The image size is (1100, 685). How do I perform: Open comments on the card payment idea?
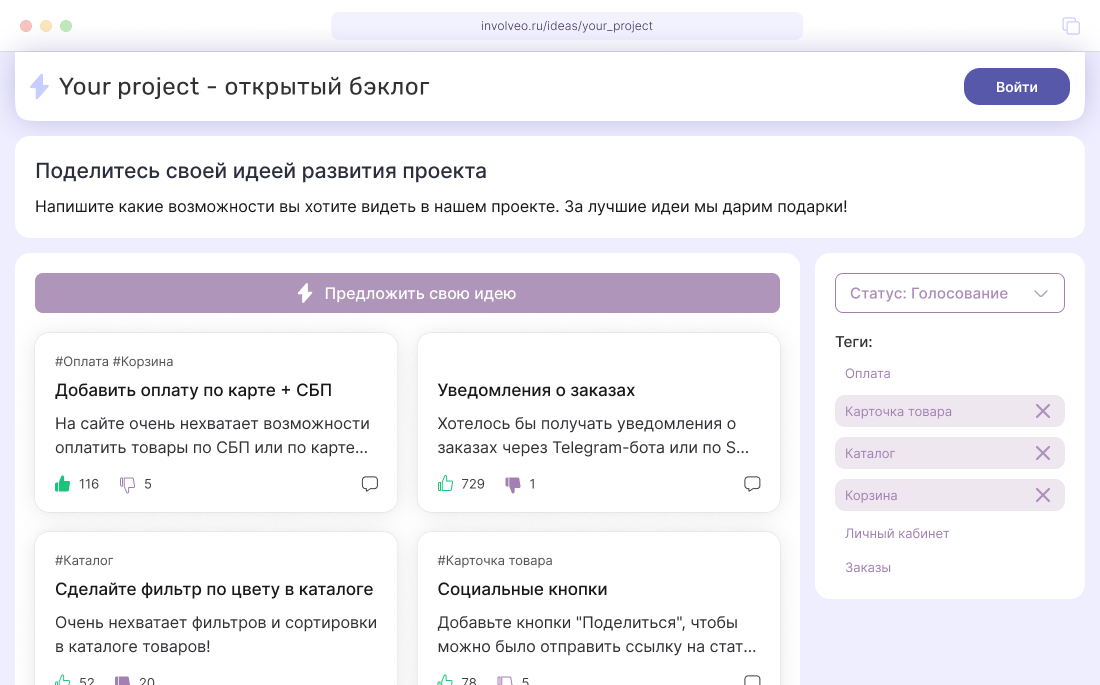(x=370, y=484)
